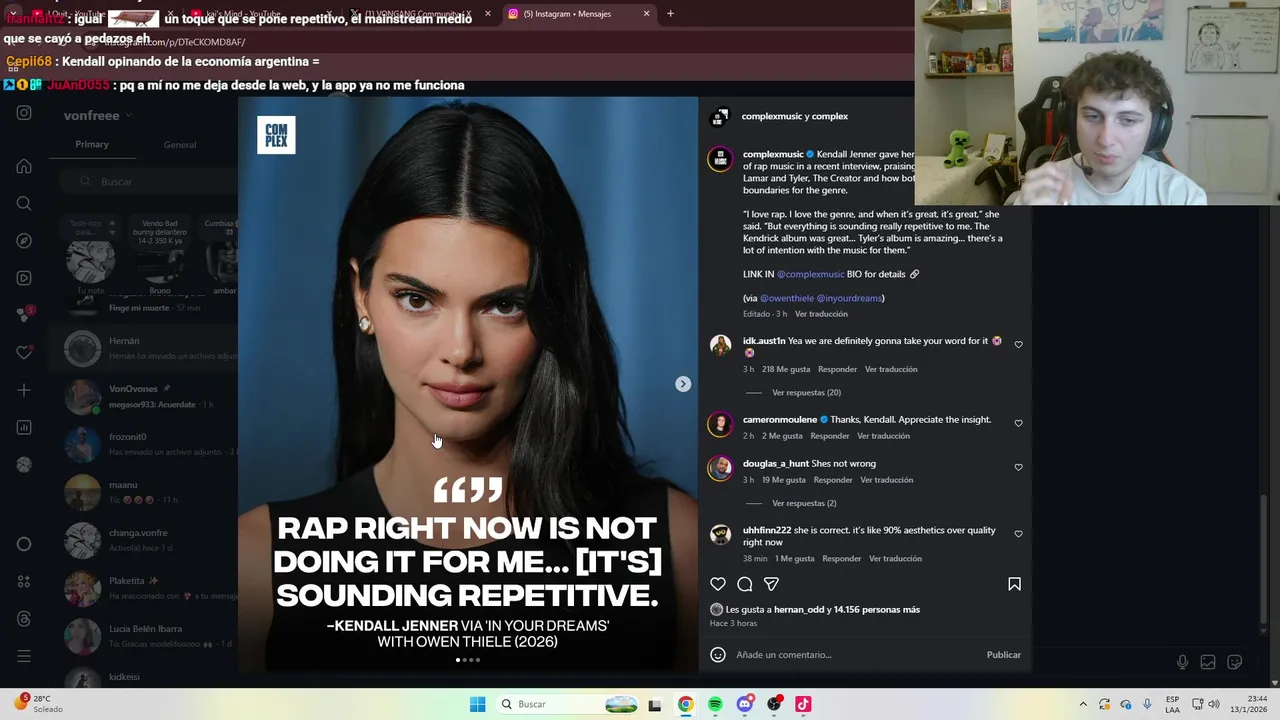Click the carousel page indicator dots
The image size is (1280, 720).
tap(468, 660)
